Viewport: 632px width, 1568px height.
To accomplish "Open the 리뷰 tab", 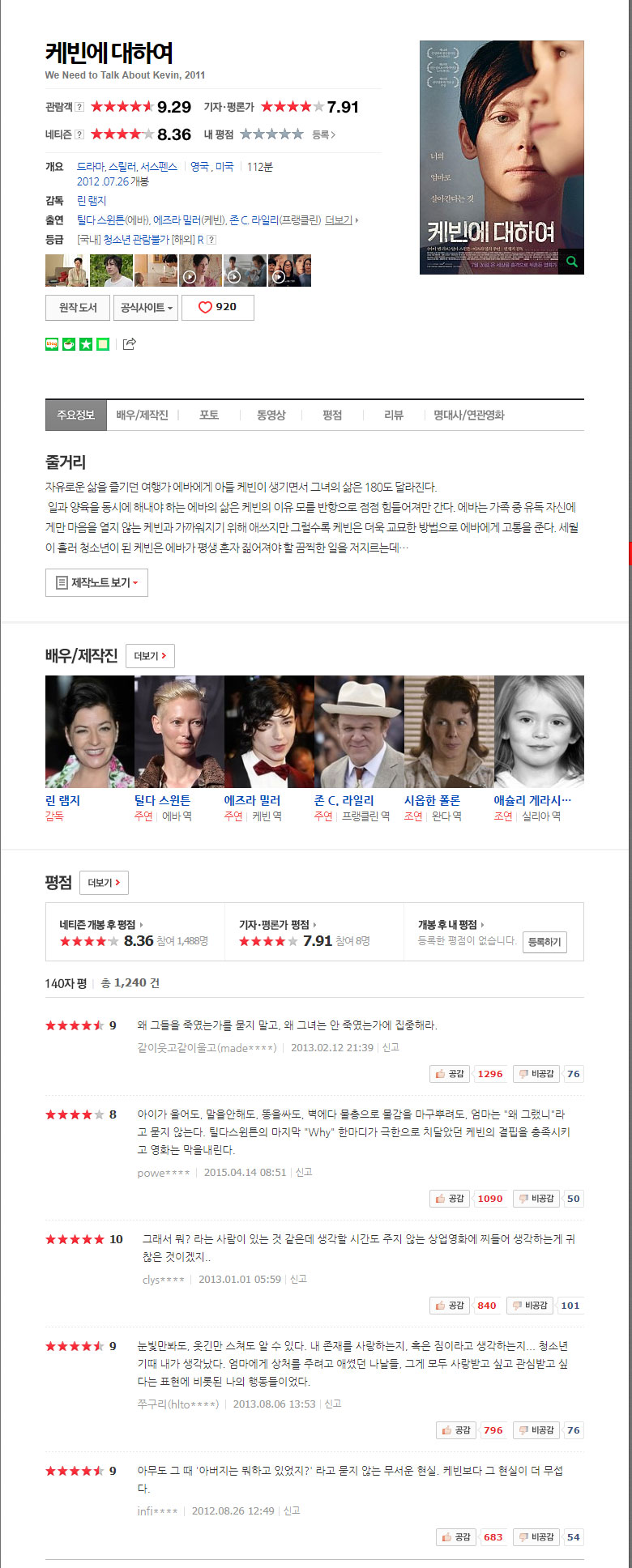I will click(x=394, y=415).
